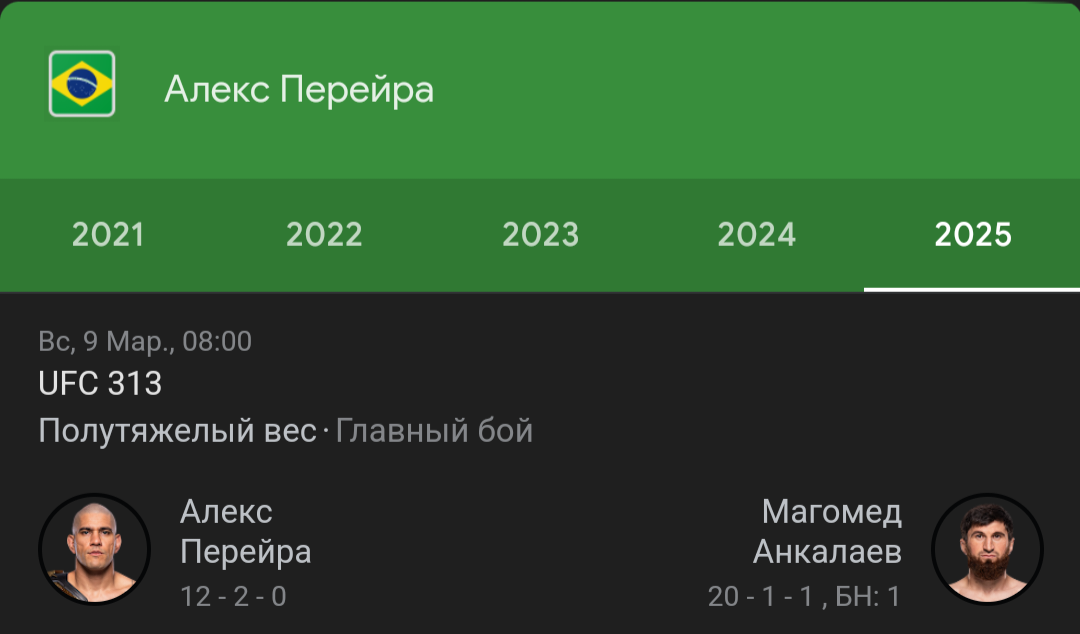1080x634 pixels.
Task: Click Ankalaev's record 20 - 1 - 1, БН: 1
Action: 804,596
